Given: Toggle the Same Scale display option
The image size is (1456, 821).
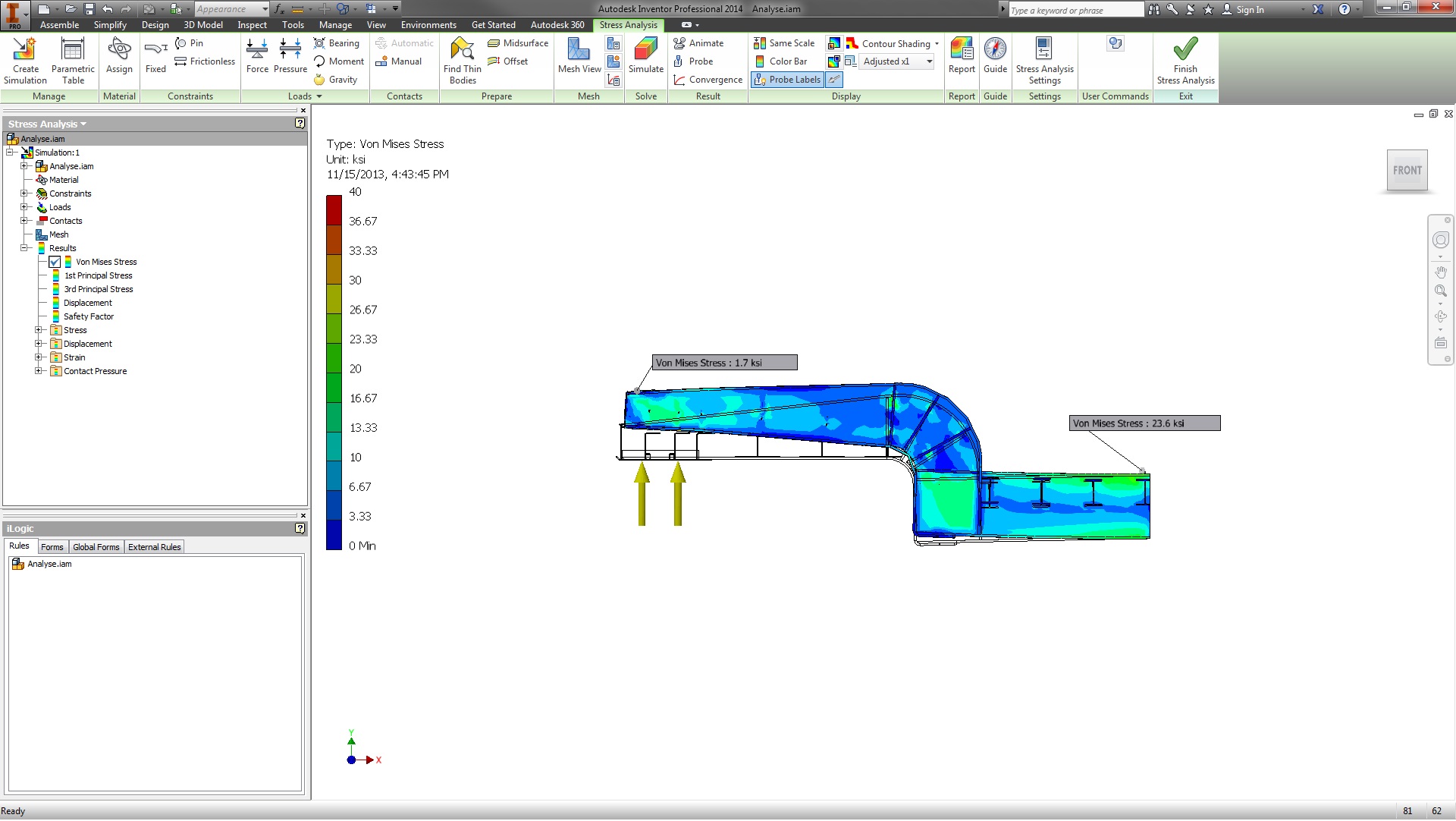Looking at the screenshot, I should pyautogui.click(x=783, y=43).
